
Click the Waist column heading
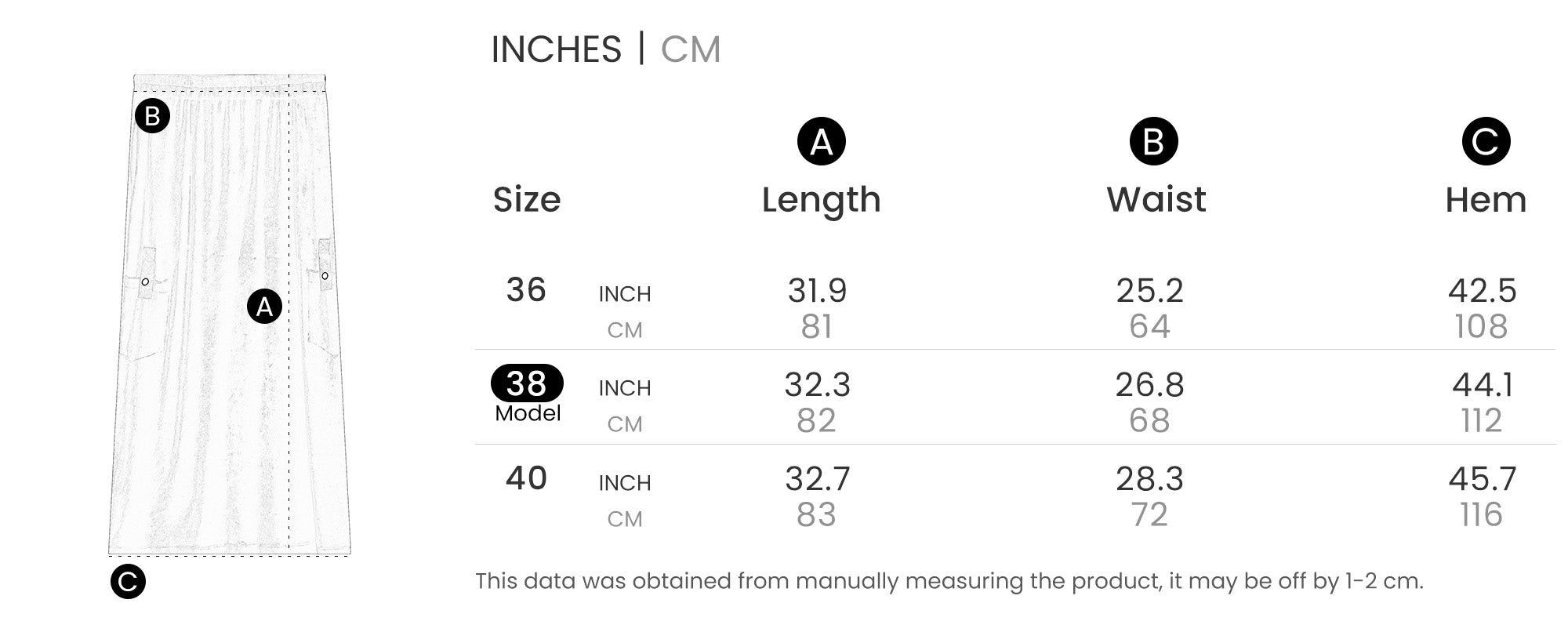pyautogui.click(x=1156, y=199)
